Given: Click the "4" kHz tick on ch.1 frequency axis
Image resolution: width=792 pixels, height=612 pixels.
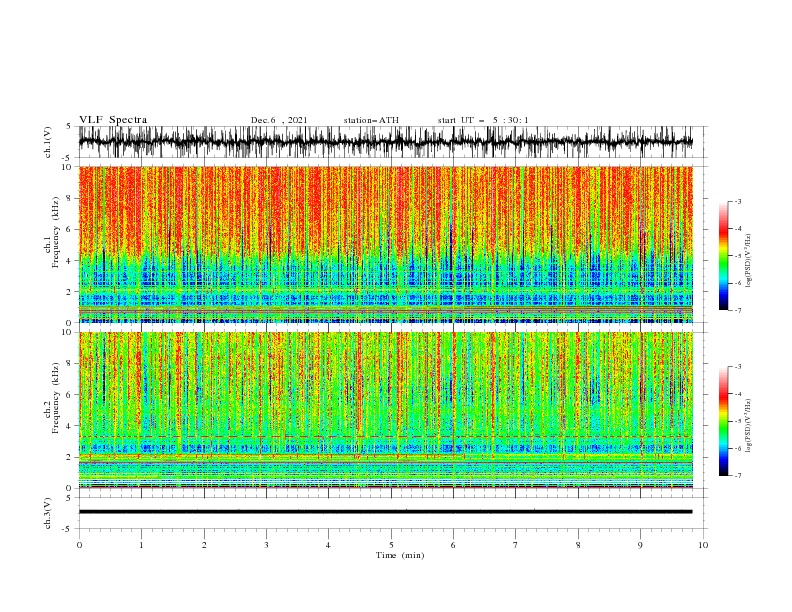Looking at the screenshot, I should tap(69, 261).
